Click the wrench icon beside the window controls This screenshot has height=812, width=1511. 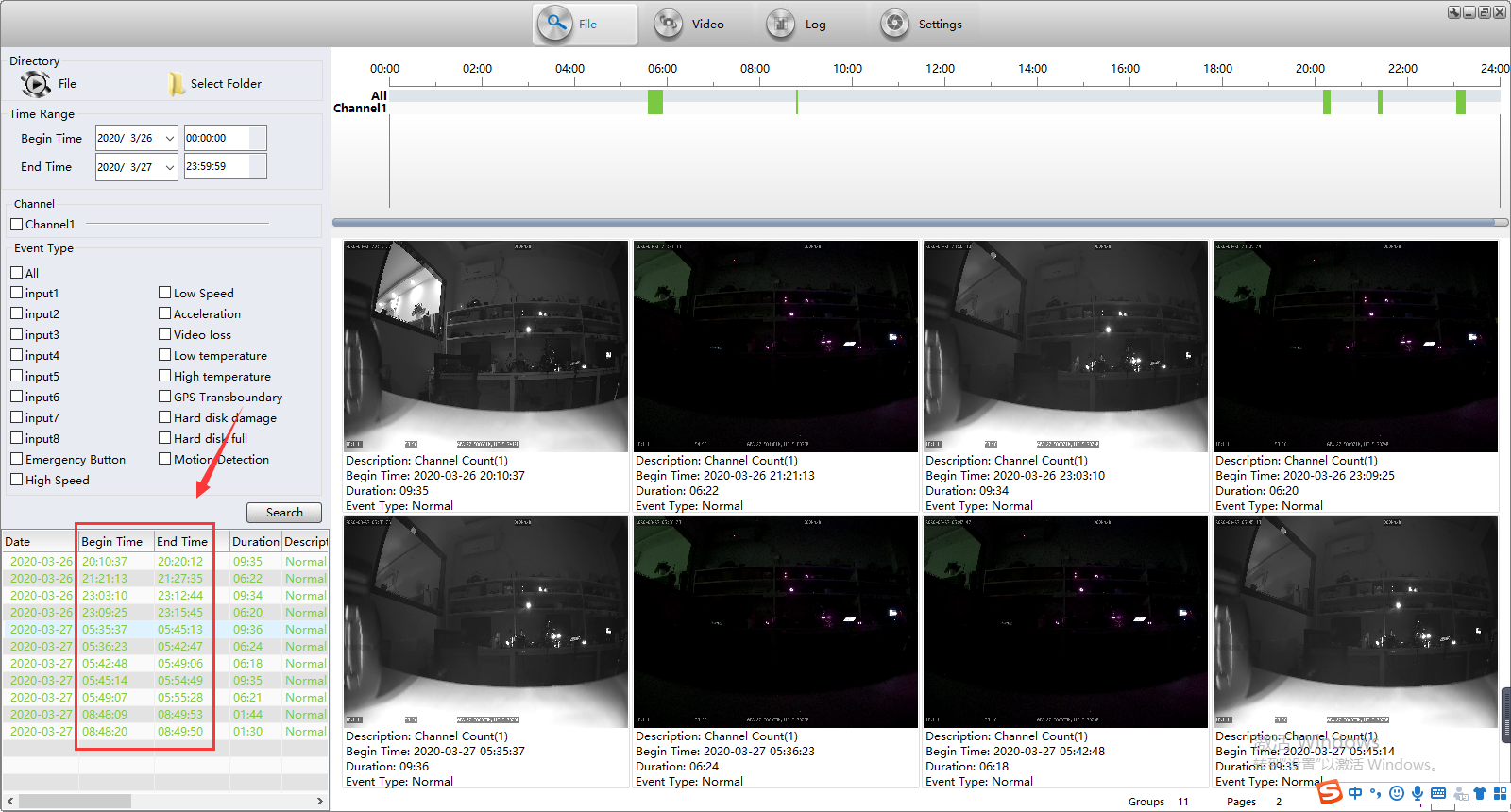coord(1454,12)
